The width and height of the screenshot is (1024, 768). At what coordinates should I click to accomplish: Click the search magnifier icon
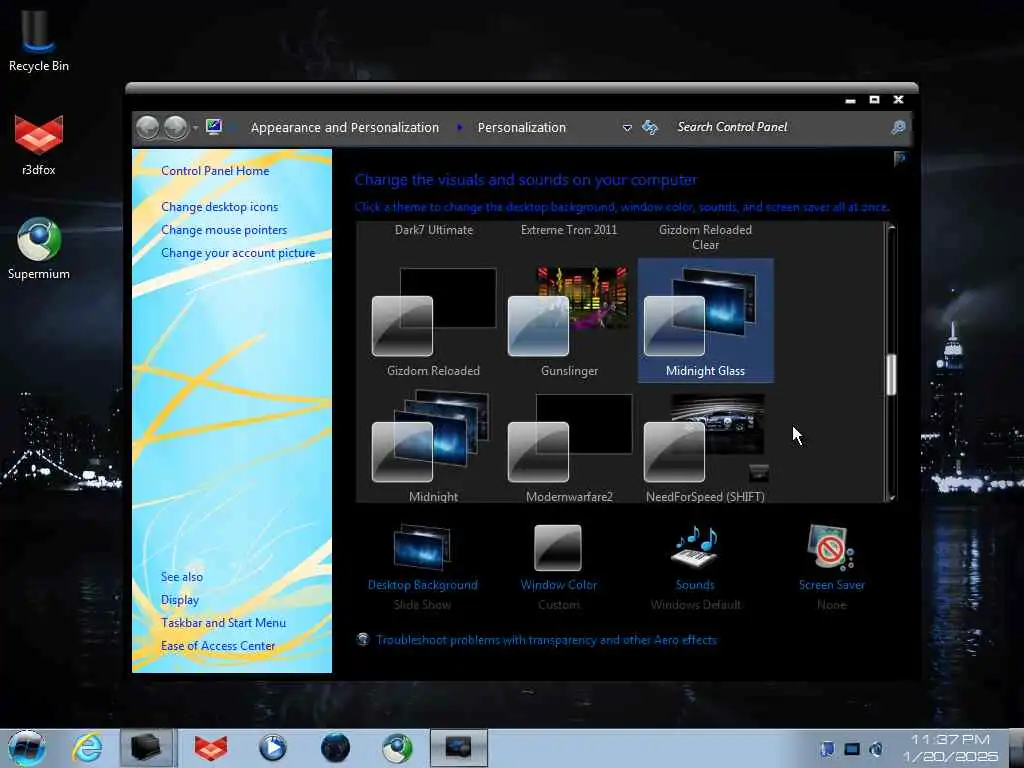click(899, 127)
